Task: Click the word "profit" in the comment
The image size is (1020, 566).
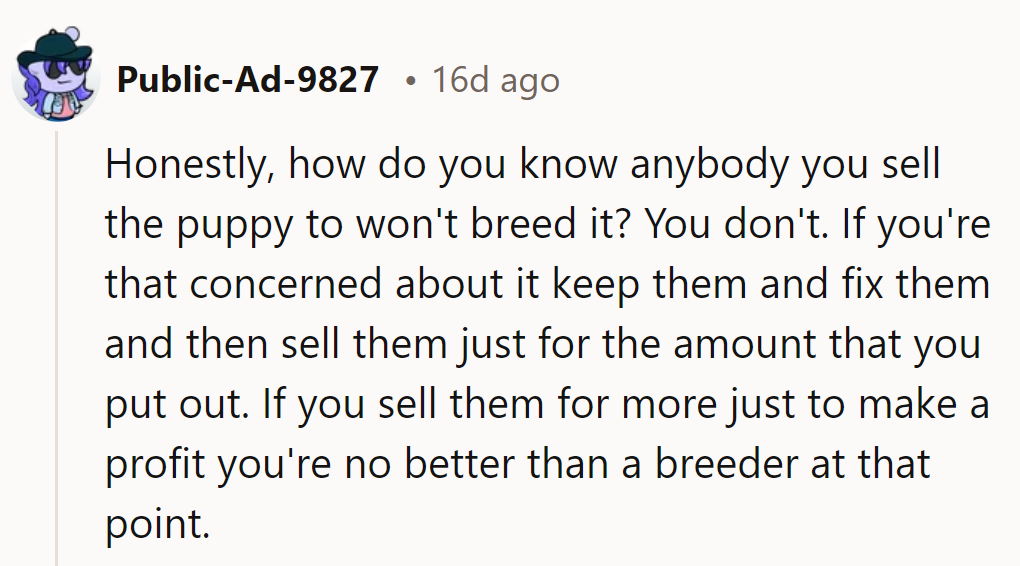Action: coord(155,465)
